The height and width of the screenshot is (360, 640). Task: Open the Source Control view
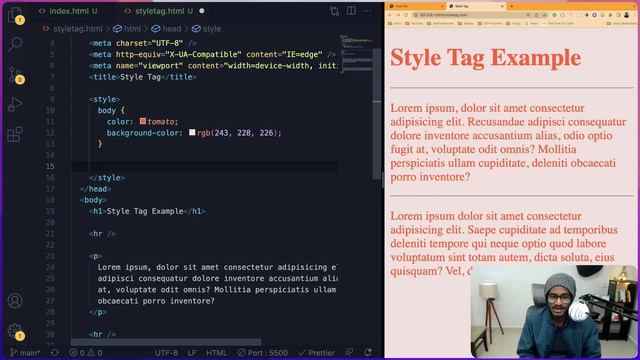tap(16, 75)
